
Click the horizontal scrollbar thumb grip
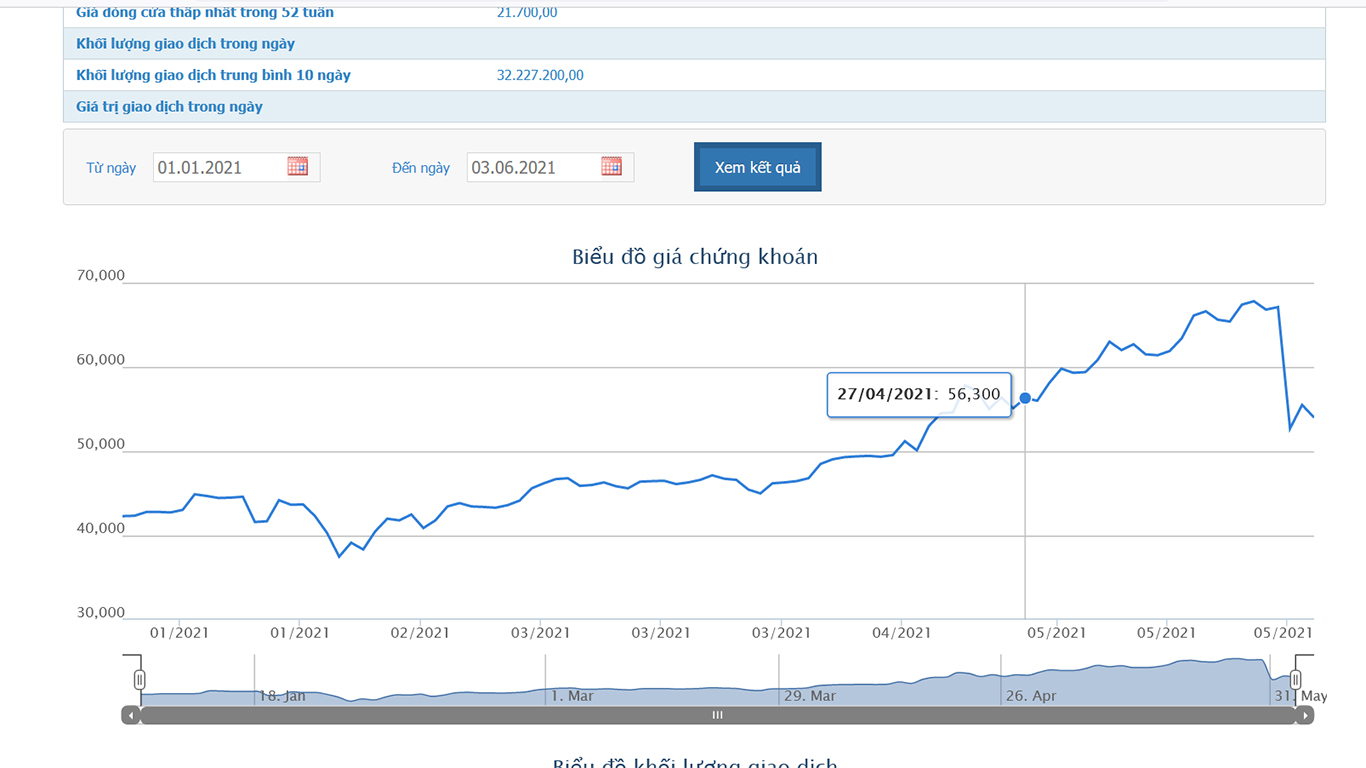(x=717, y=715)
